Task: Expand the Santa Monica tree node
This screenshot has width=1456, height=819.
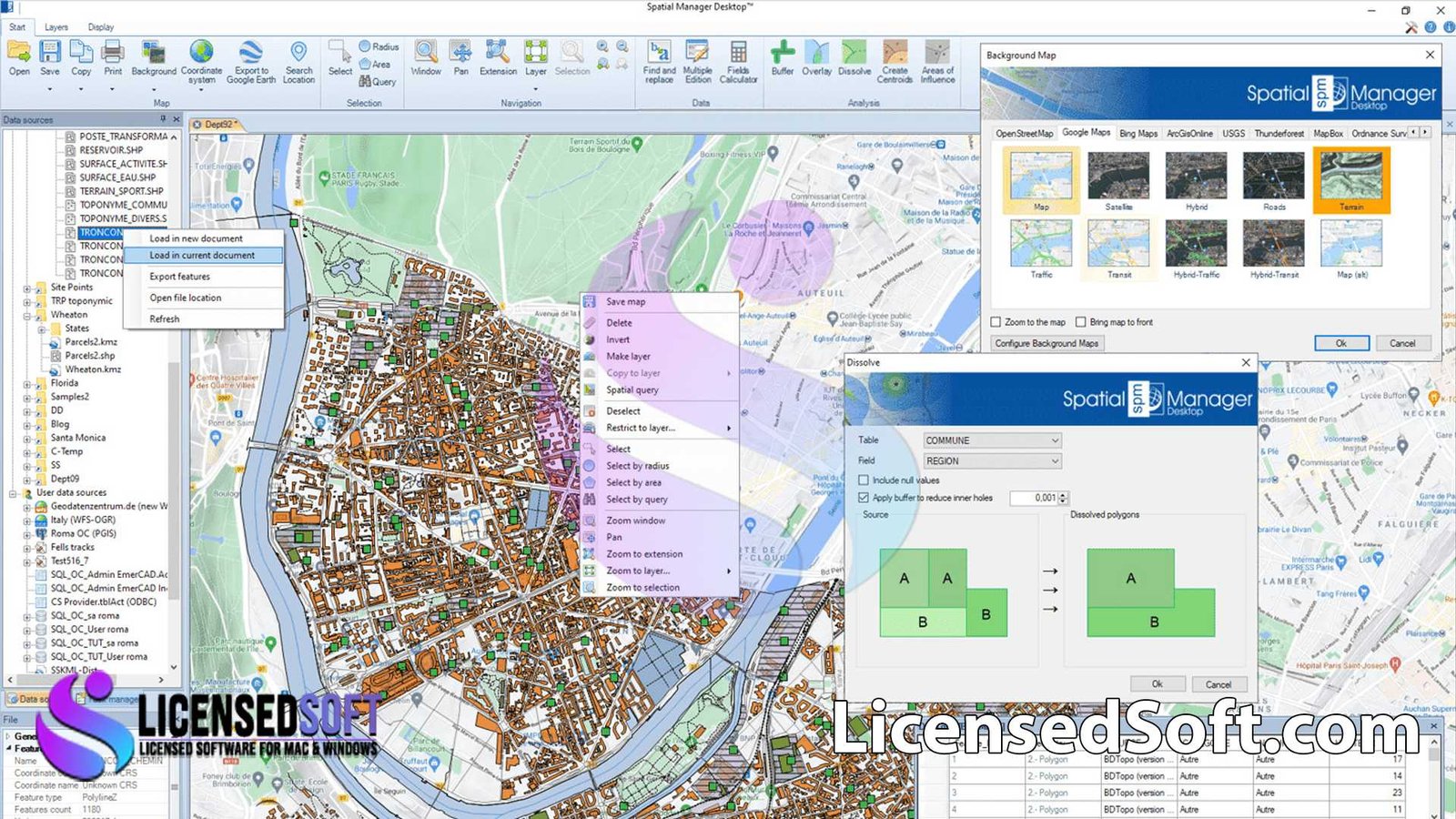Action: [27, 439]
